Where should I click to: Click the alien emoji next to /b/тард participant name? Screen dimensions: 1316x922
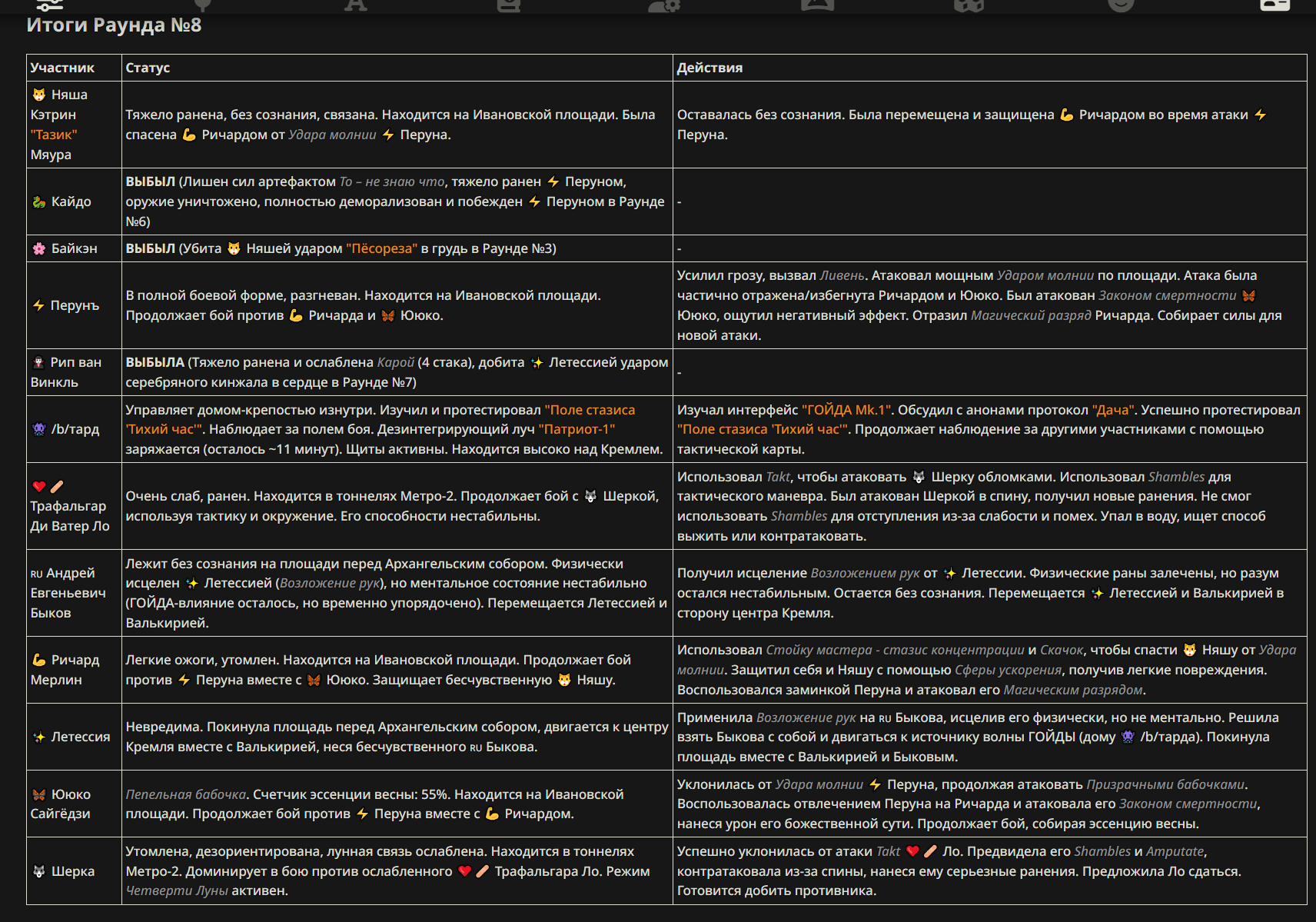(x=38, y=429)
